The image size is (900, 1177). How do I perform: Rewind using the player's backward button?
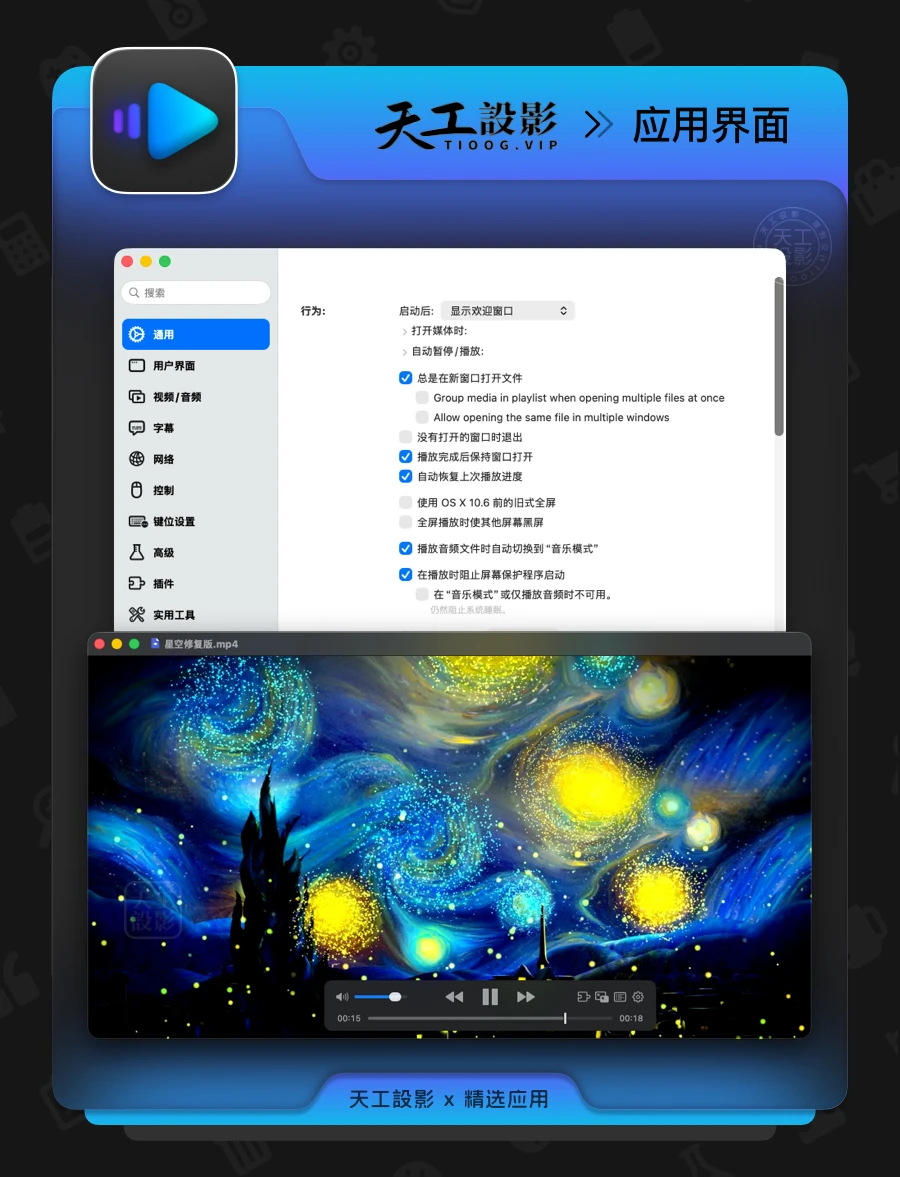pos(454,997)
